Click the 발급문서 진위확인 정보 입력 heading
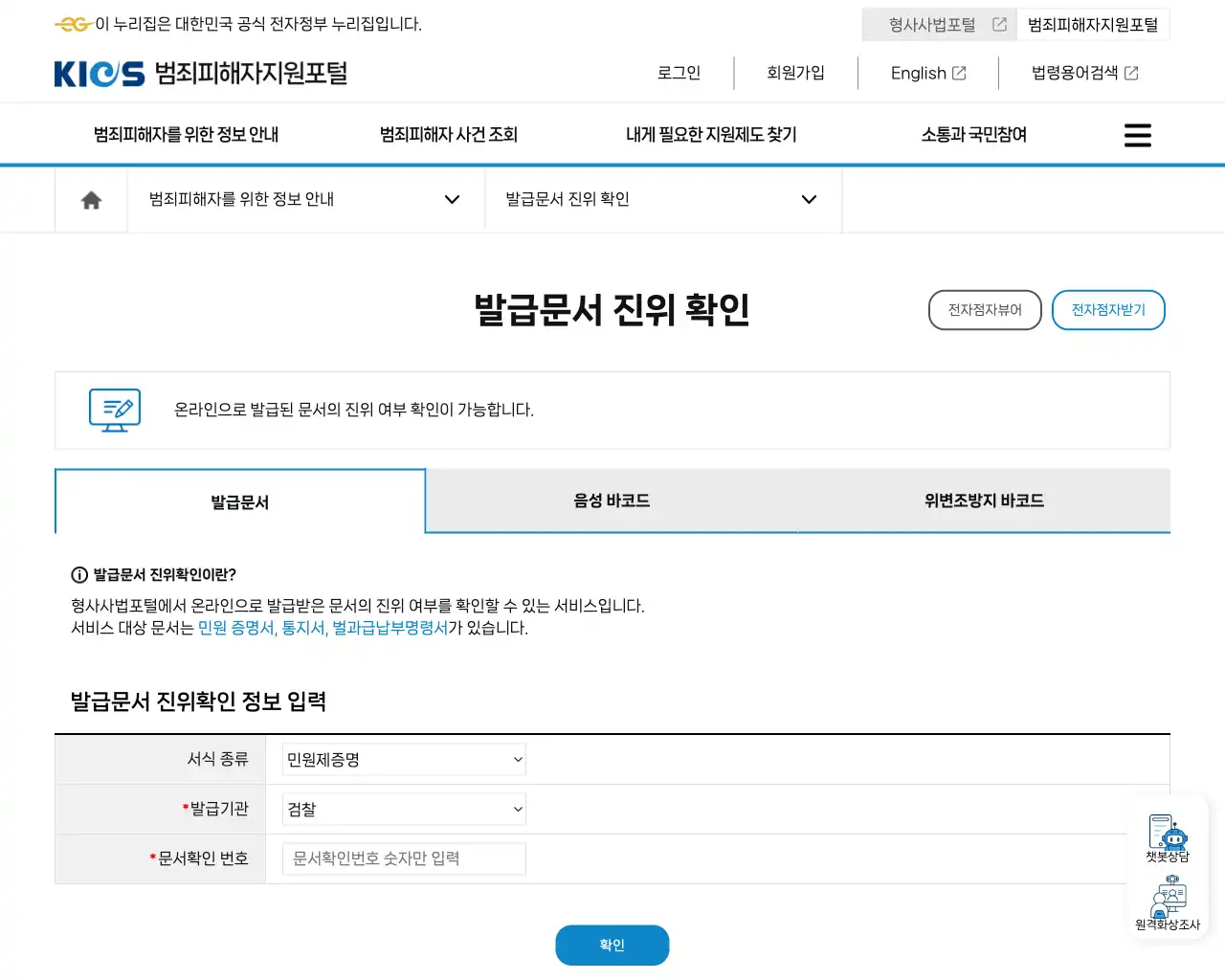Viewport: 1225px width, 980px height. click(198, 702)
